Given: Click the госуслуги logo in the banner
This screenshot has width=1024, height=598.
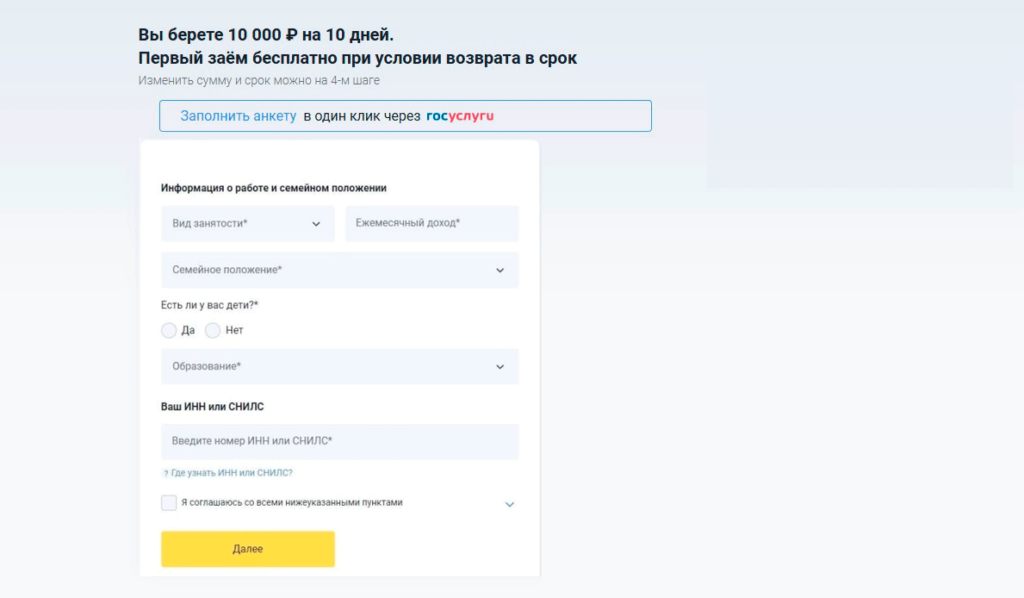Looking at the screenshot, I should 460,116.
